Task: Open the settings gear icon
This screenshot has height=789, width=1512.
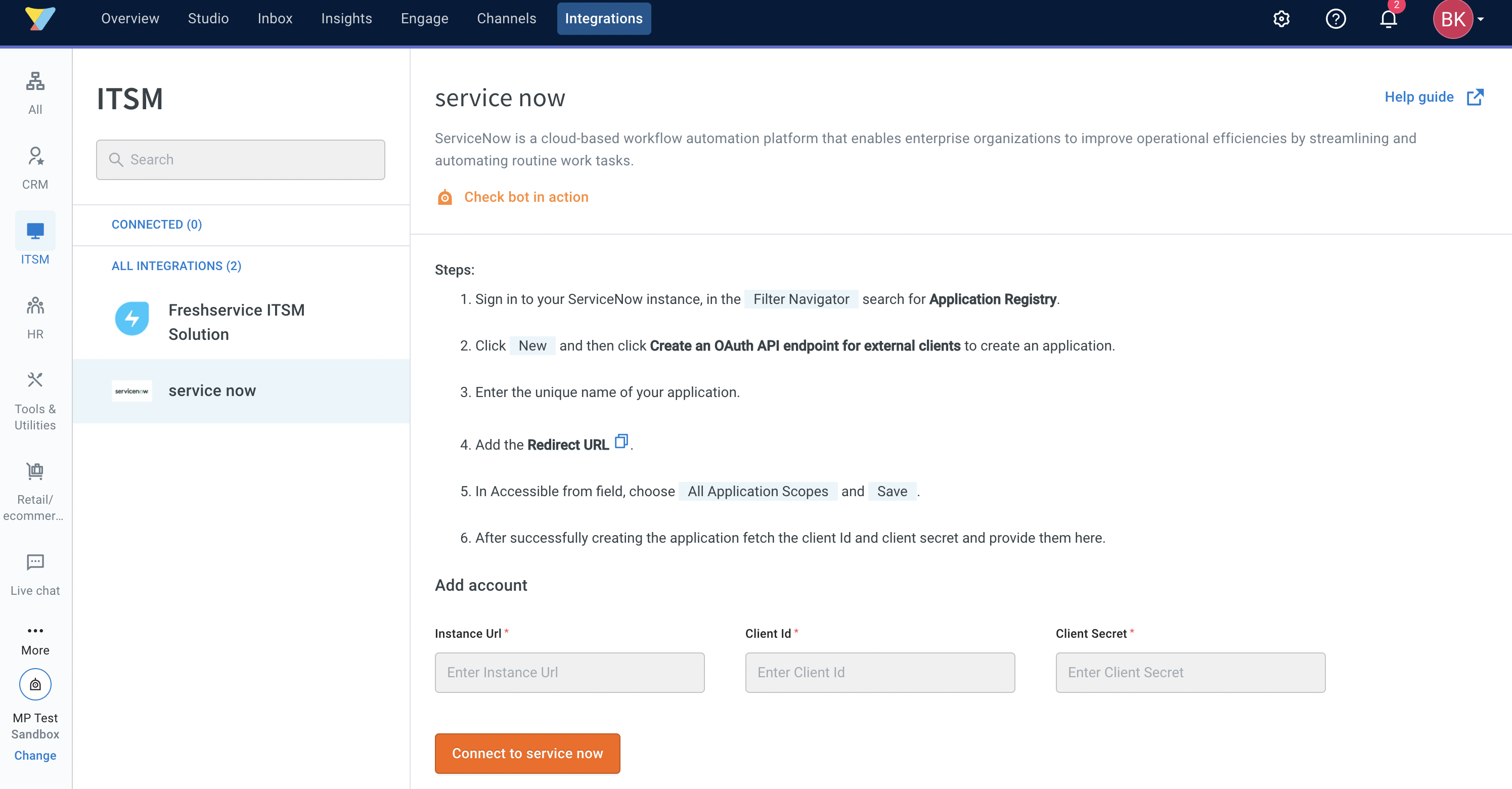Action: [x=1281, y=19]
